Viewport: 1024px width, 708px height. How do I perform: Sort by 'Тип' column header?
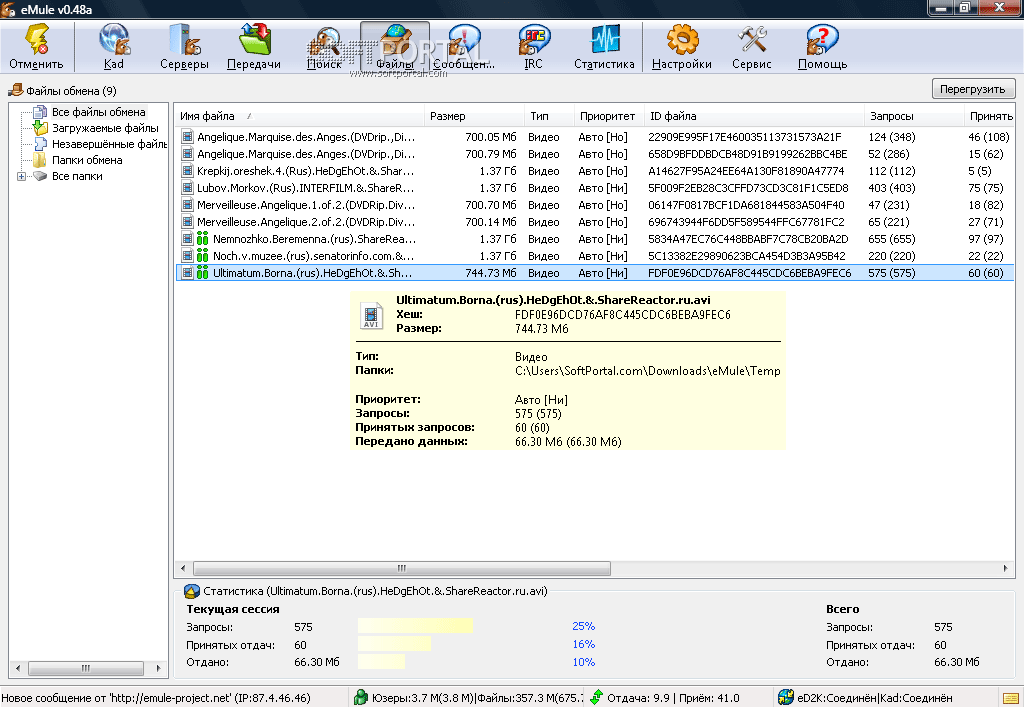click(549, 116)
